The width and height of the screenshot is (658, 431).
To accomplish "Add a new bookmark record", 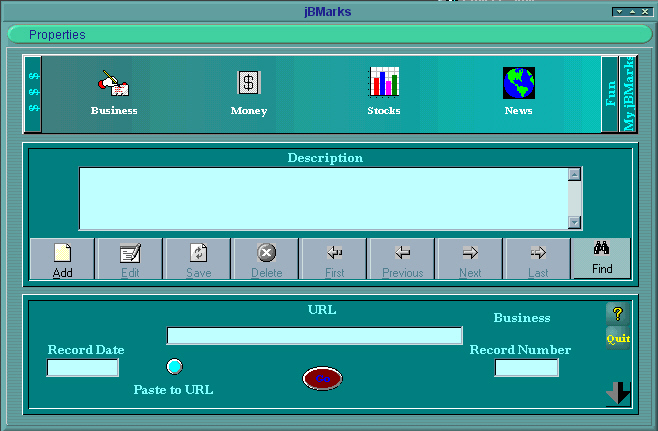I will pyautogui.click(x=63, y=259).
